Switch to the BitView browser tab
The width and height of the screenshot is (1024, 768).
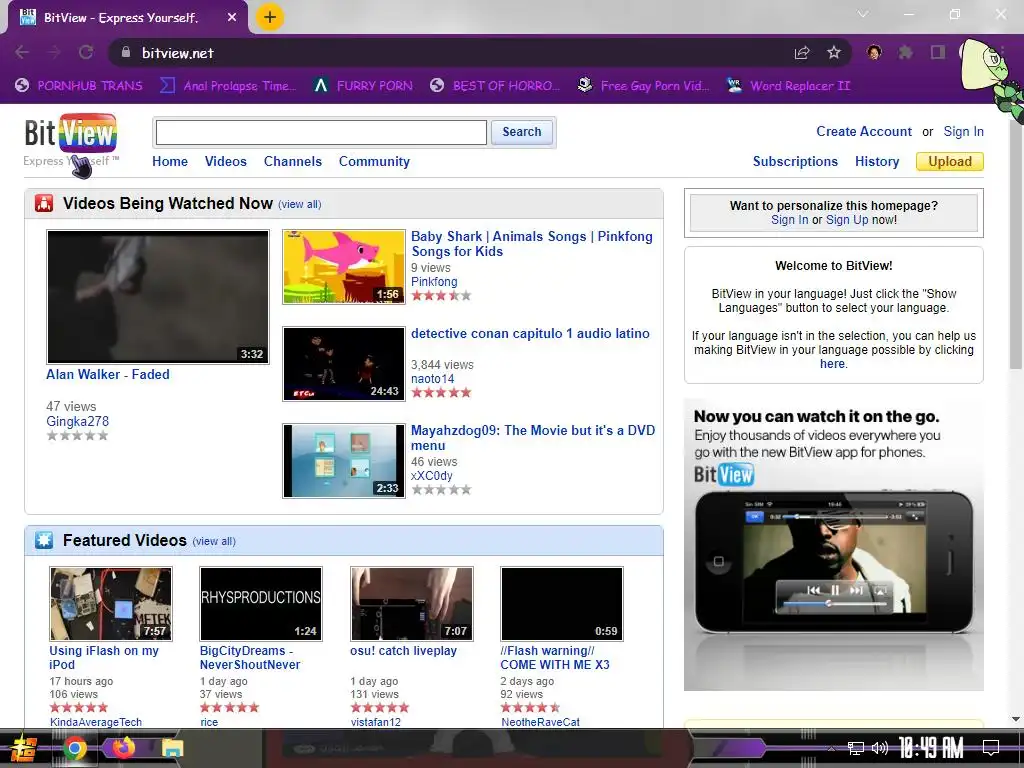tap(128, 18)
